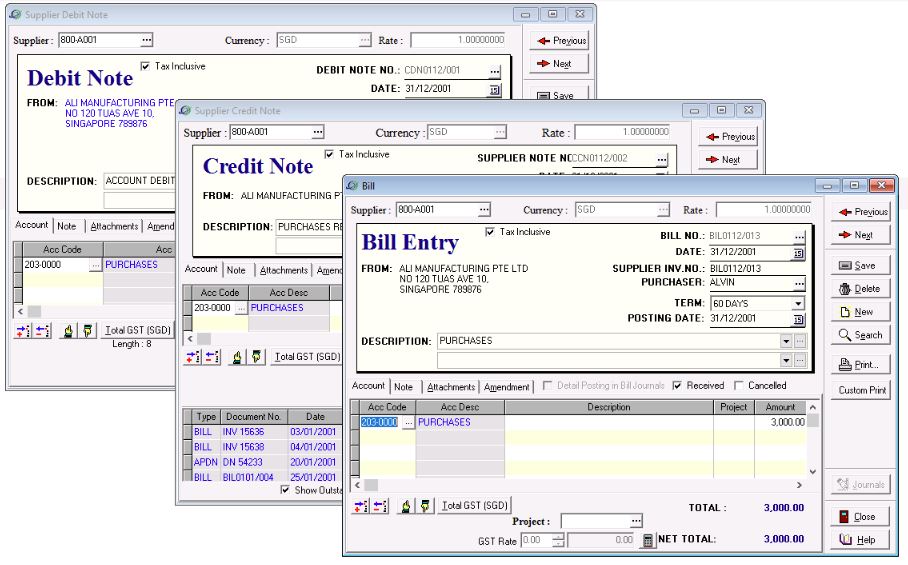Screen dimensions: 908x565
Task: Click the Supplier Inv. No. input field
Action: coord(756,269)
